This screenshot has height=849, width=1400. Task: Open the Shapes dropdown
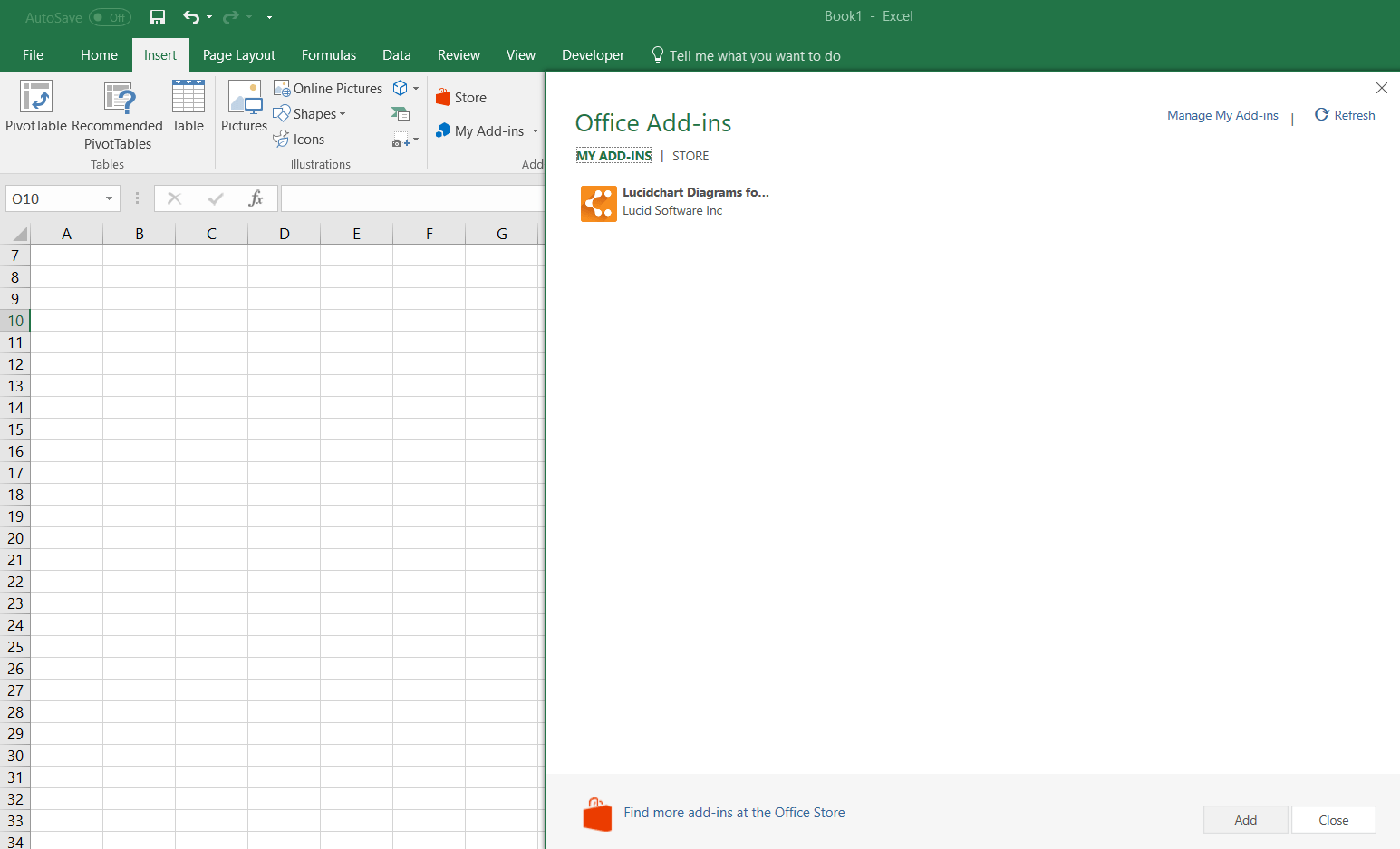coord(310,113)
